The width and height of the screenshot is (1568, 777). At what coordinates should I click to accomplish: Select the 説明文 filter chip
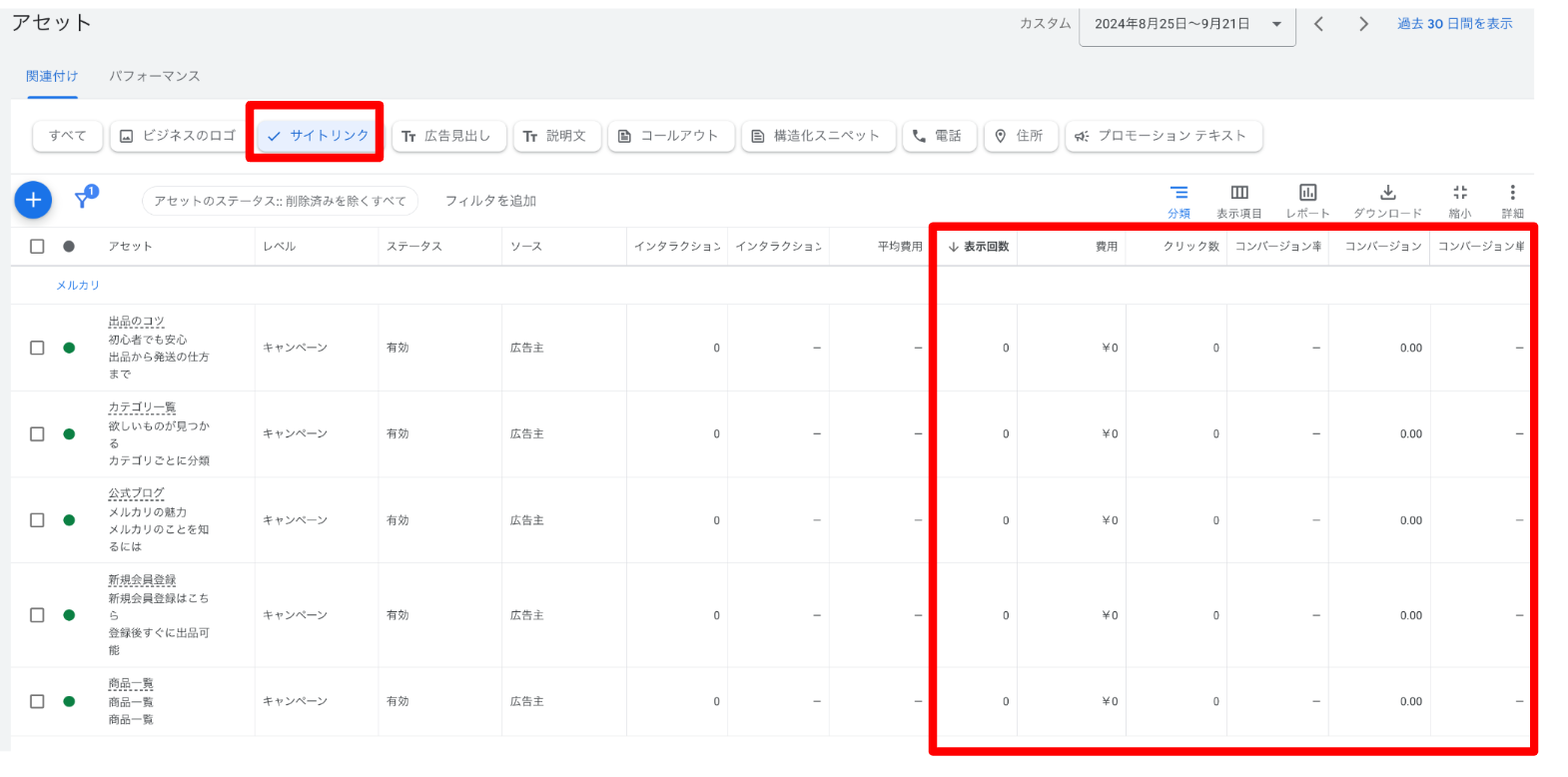click(x=557, y=136)
